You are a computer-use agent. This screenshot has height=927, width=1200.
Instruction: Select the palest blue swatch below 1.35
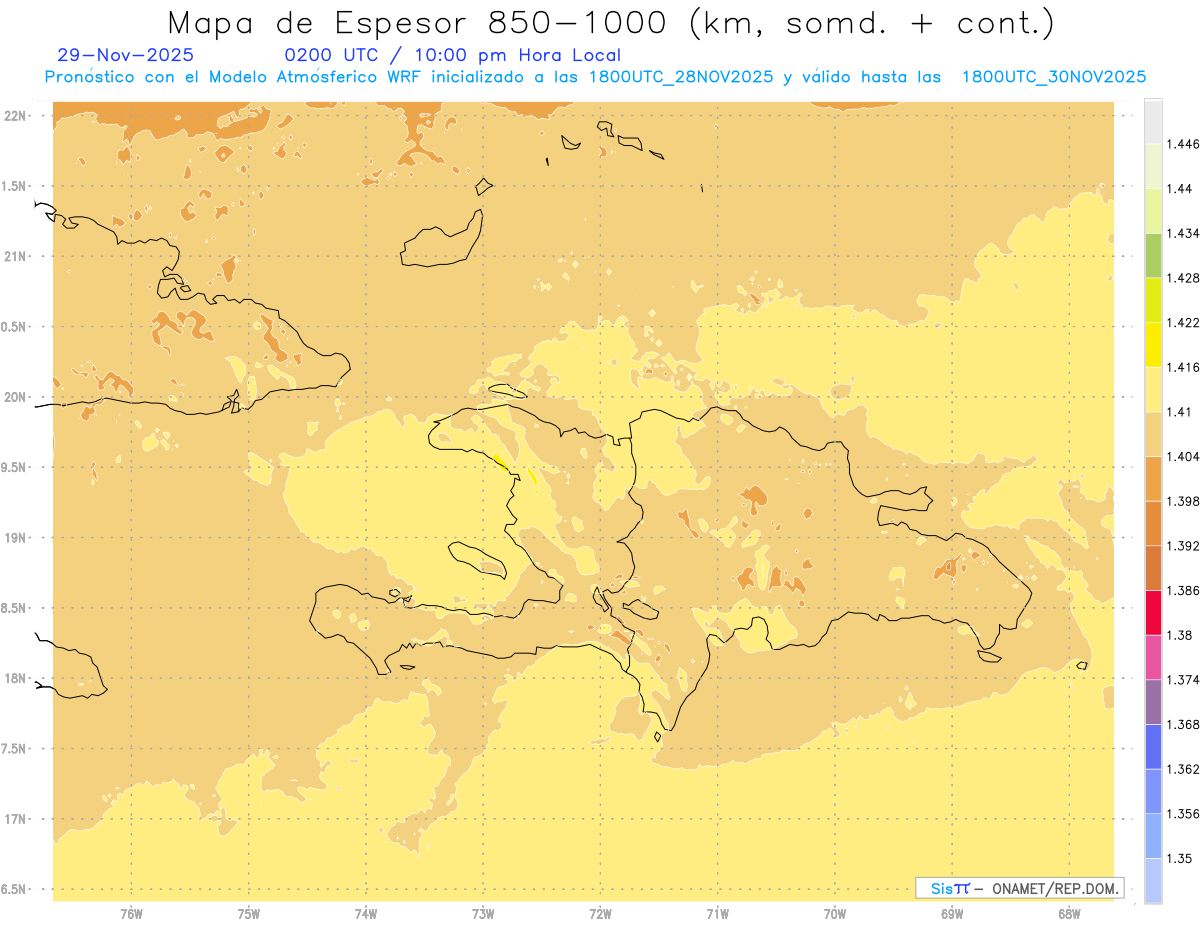click(1153, 881)
